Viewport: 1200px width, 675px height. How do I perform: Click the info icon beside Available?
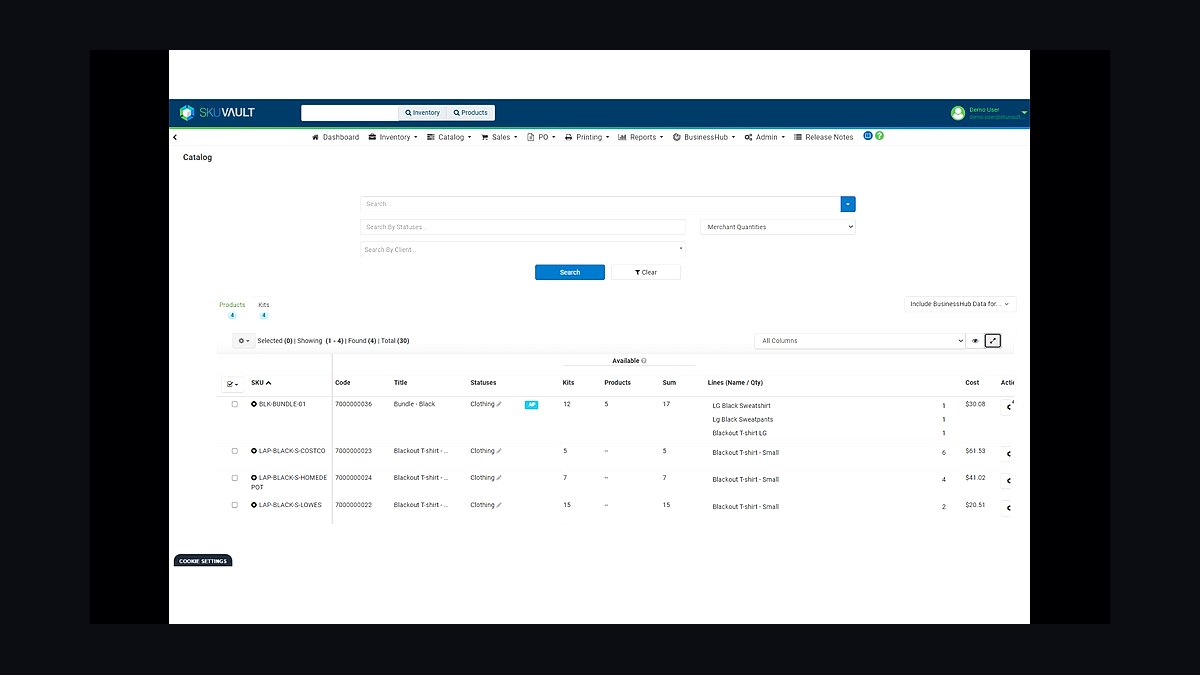click(x=644, y=361)
